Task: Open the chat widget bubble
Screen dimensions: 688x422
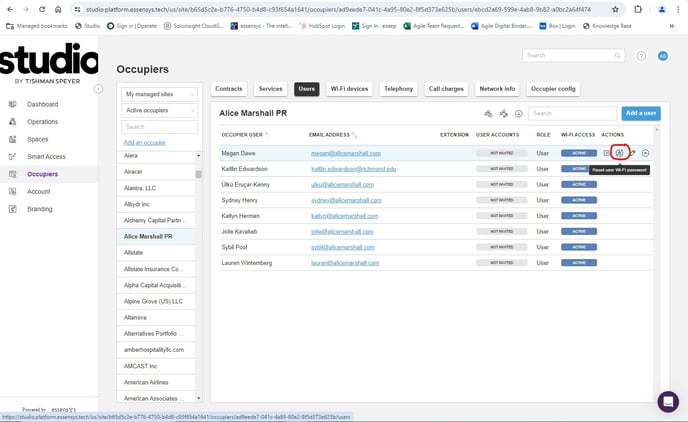Action: 667,401
